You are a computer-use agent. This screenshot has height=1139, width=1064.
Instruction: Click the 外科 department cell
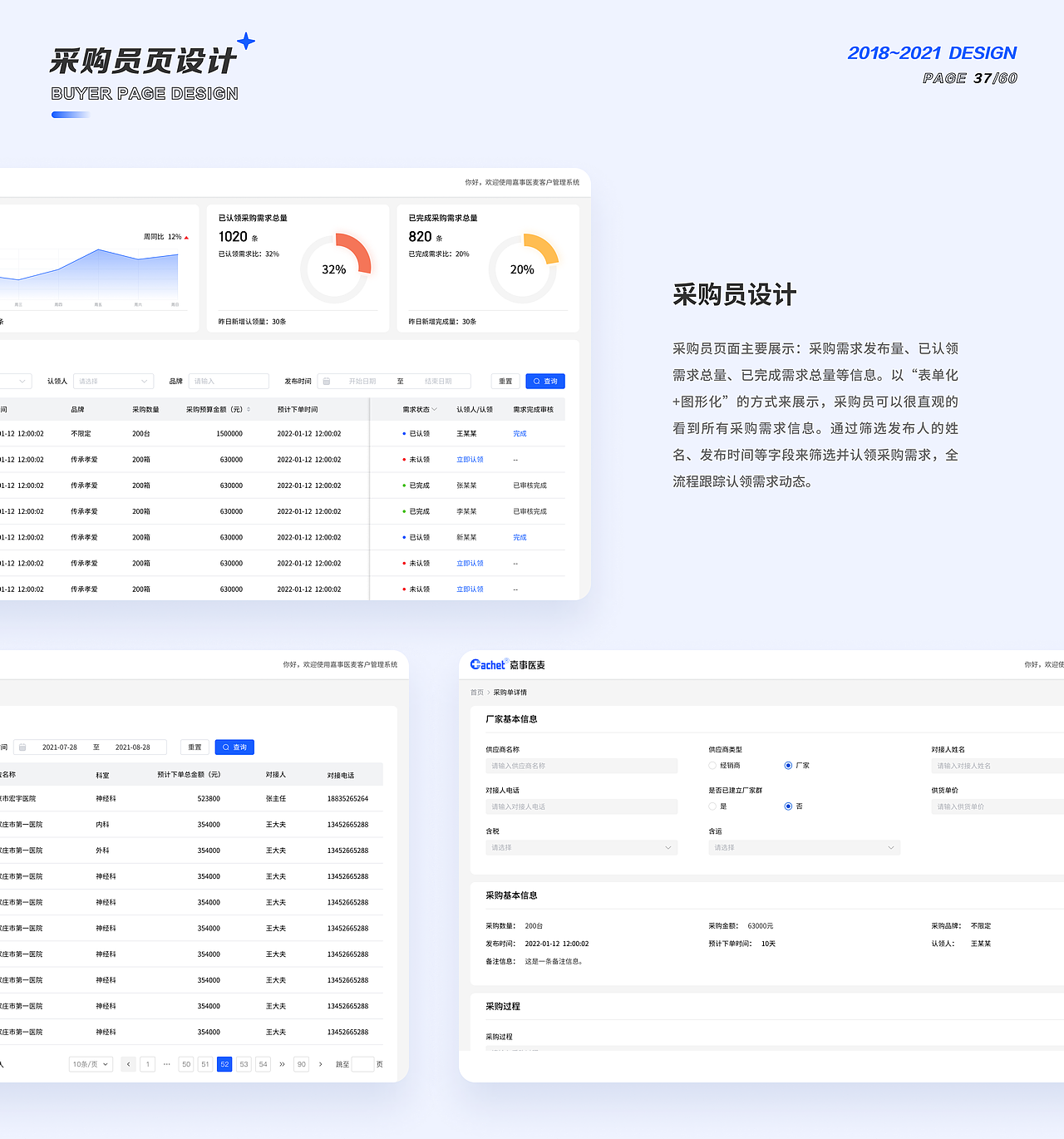coord(102,851)
